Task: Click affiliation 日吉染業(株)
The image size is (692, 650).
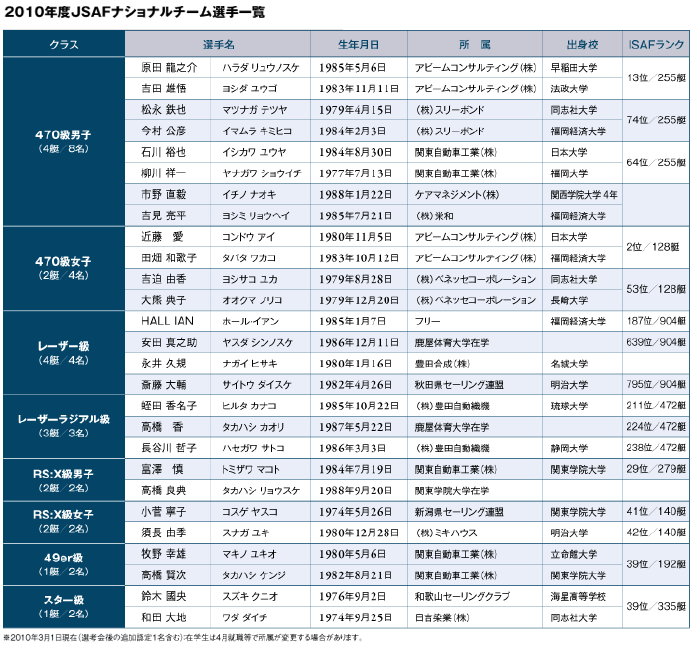Action: pyautogui.click(x=442, y=618)
